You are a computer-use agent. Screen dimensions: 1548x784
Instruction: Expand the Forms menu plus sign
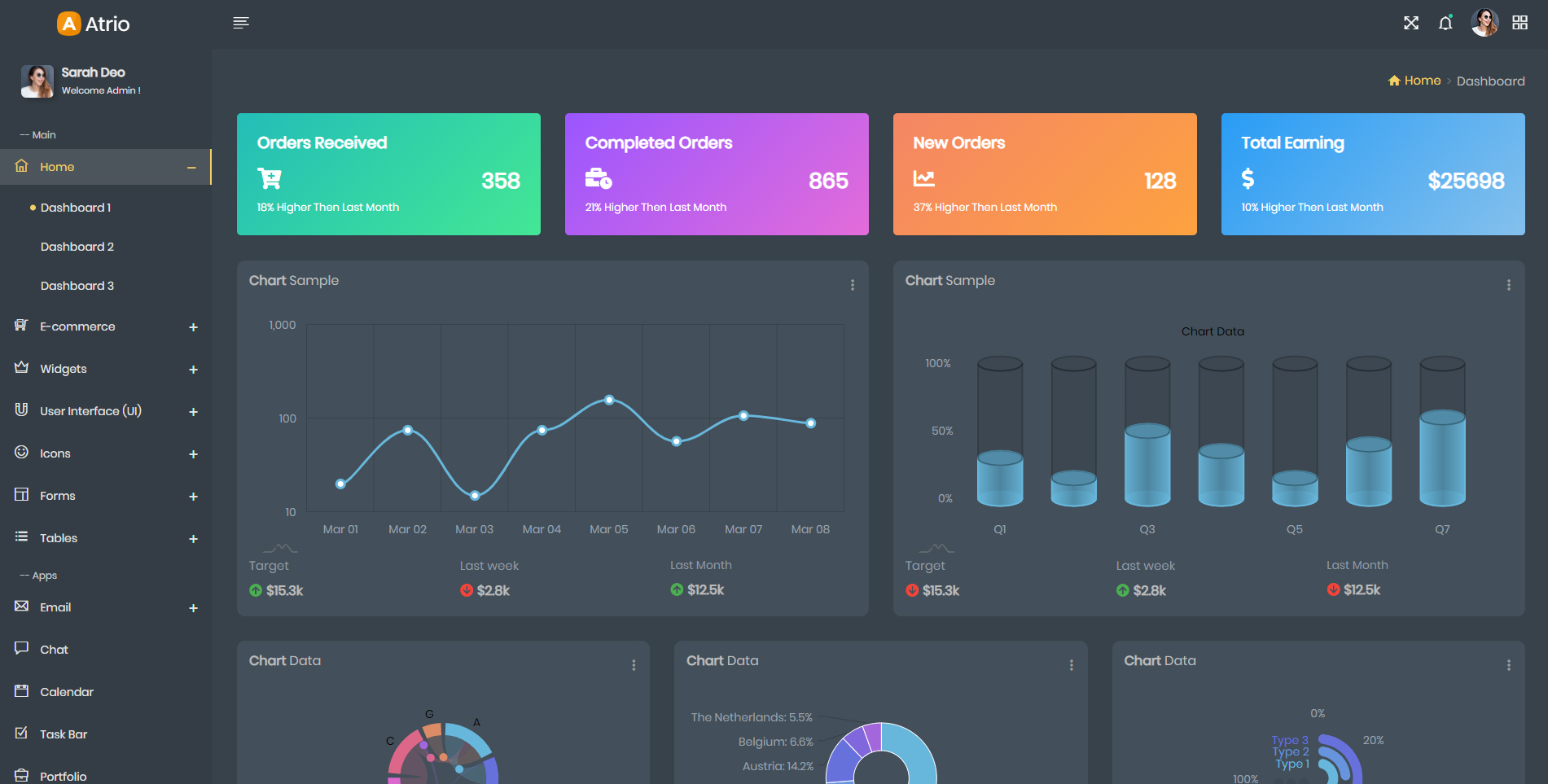193,497
